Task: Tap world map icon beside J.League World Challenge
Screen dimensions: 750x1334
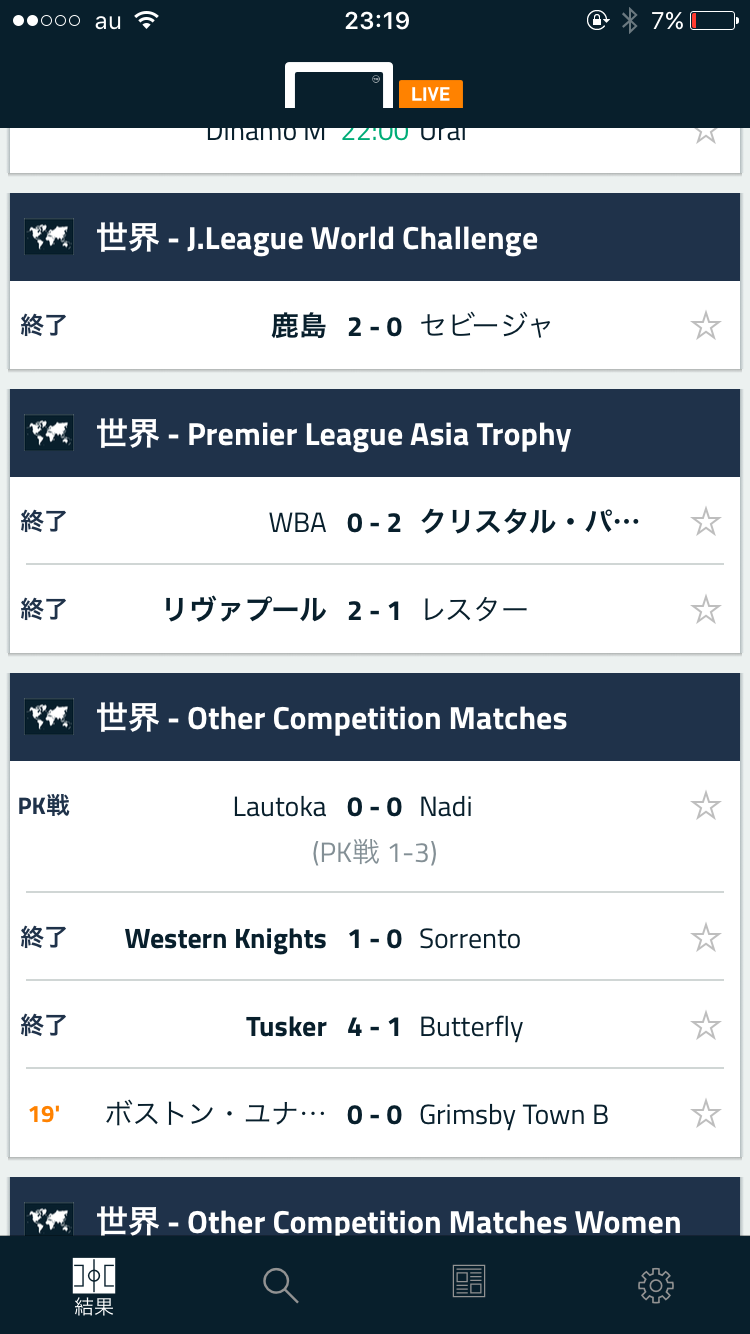Action: [x=49, y=238]
